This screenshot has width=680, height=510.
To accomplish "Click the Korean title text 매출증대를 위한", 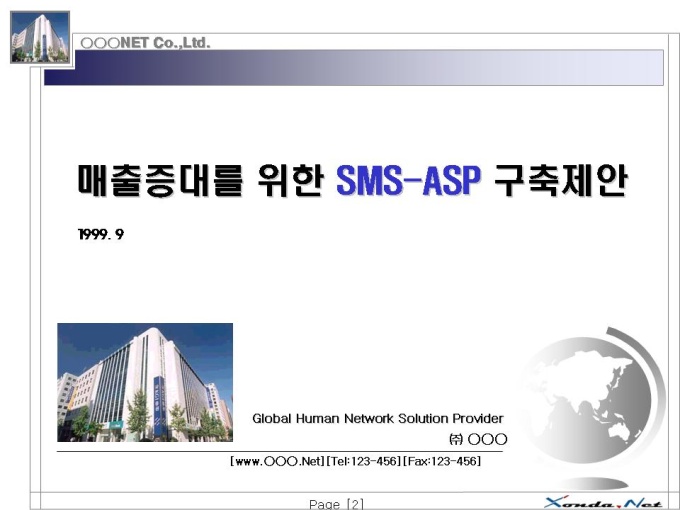I will point(201,180).
